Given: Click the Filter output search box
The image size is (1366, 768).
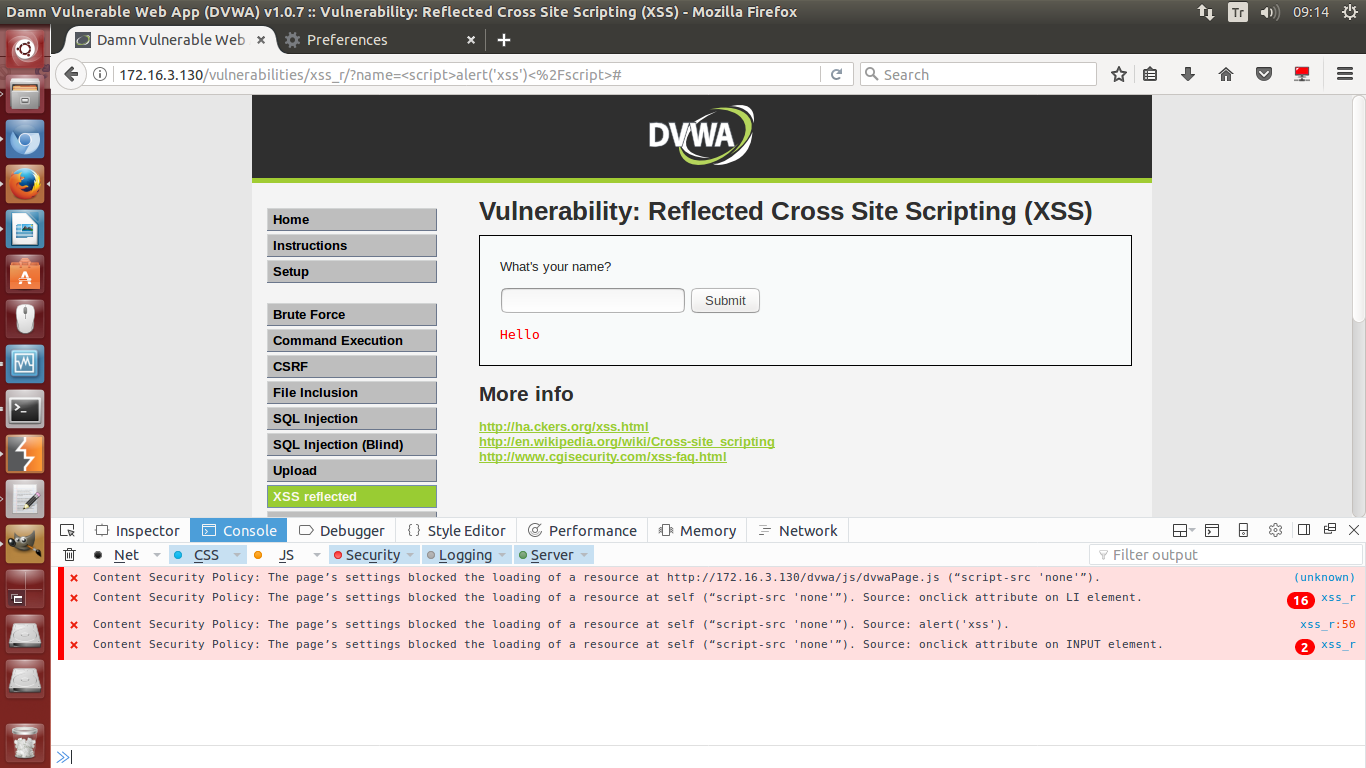Looking at the screenshot, I should click(x=1226, y=555).
